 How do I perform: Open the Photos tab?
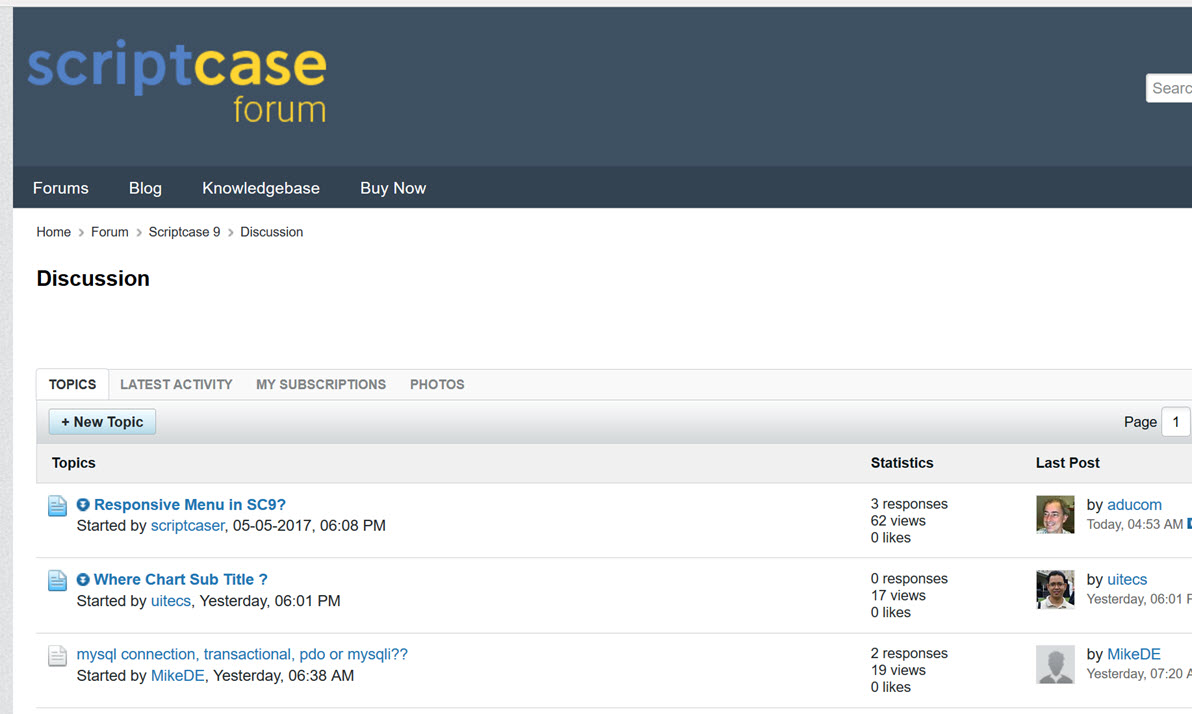click(x=437, y=385)
